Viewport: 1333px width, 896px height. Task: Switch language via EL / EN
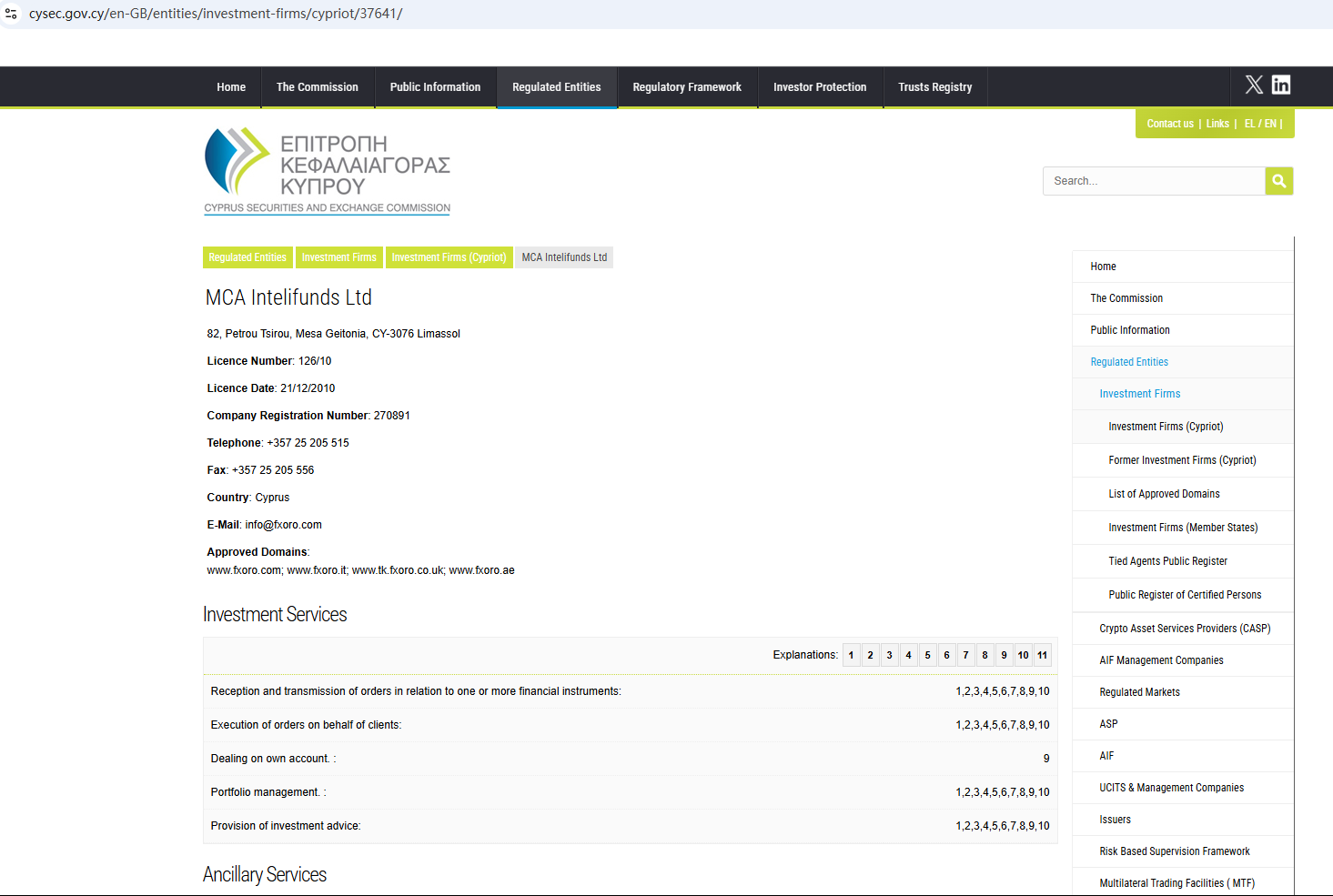click(x=1260, y=124)
